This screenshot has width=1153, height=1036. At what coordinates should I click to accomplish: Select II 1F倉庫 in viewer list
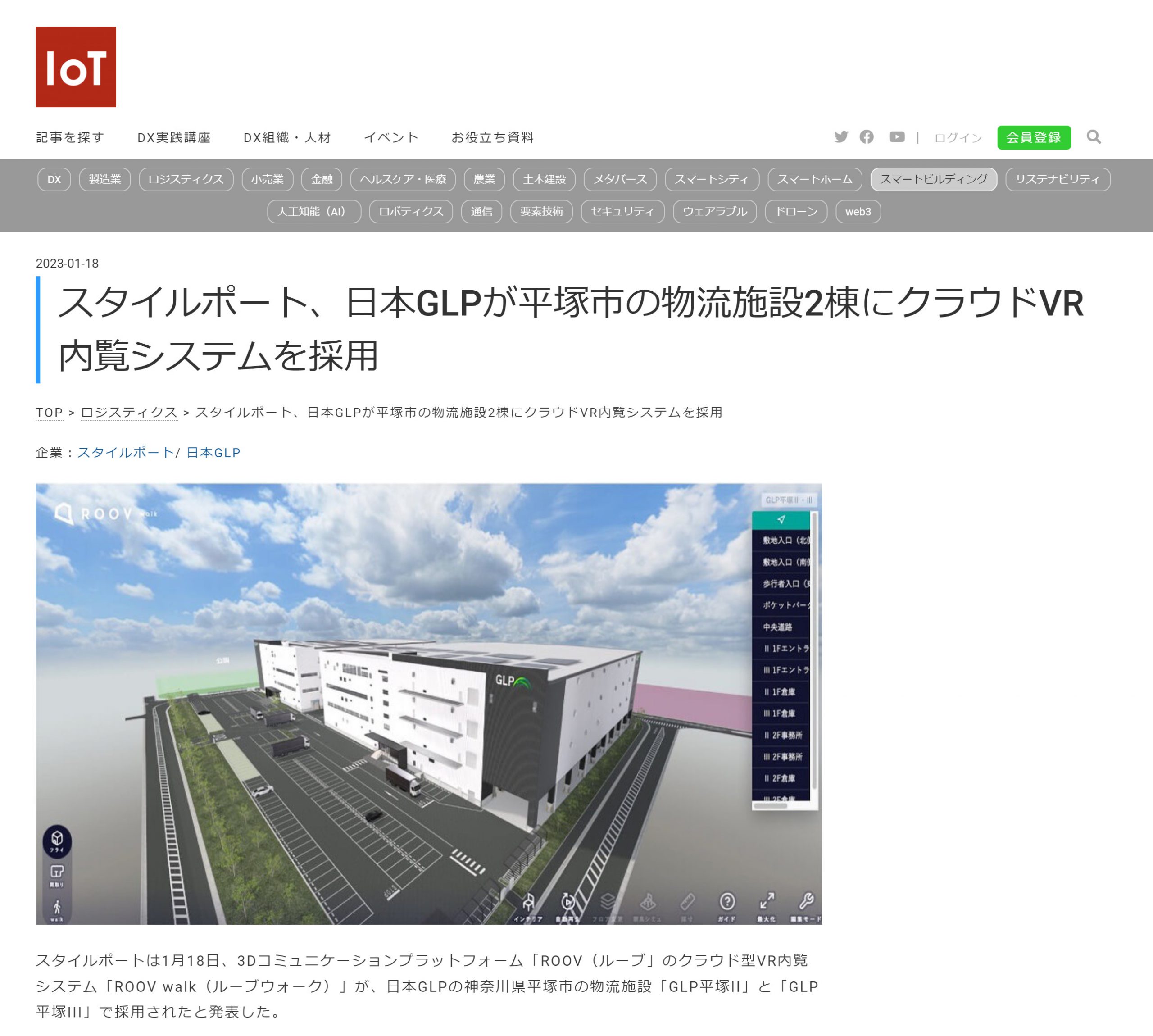(781, 692)
